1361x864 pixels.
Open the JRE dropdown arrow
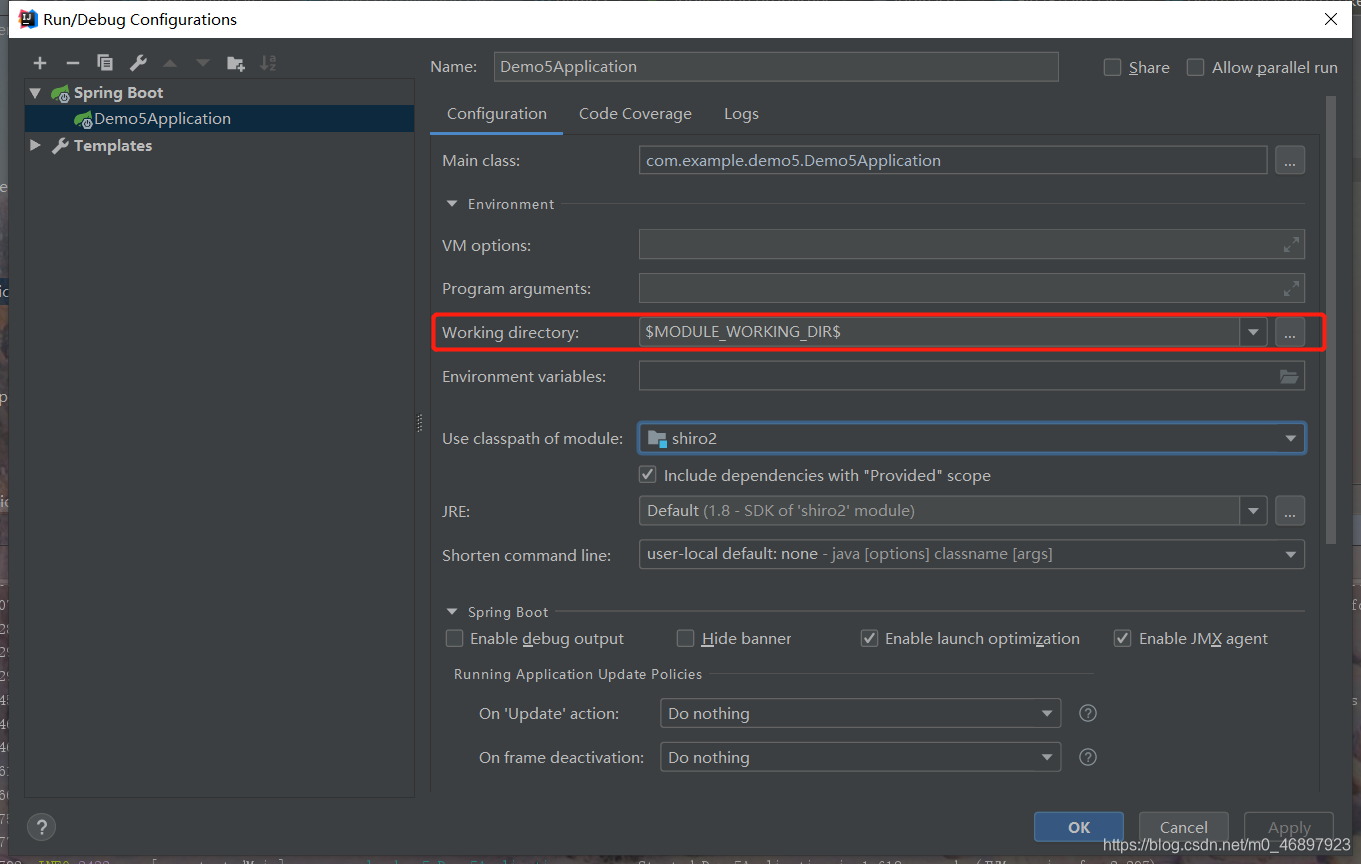[1254, 510]
